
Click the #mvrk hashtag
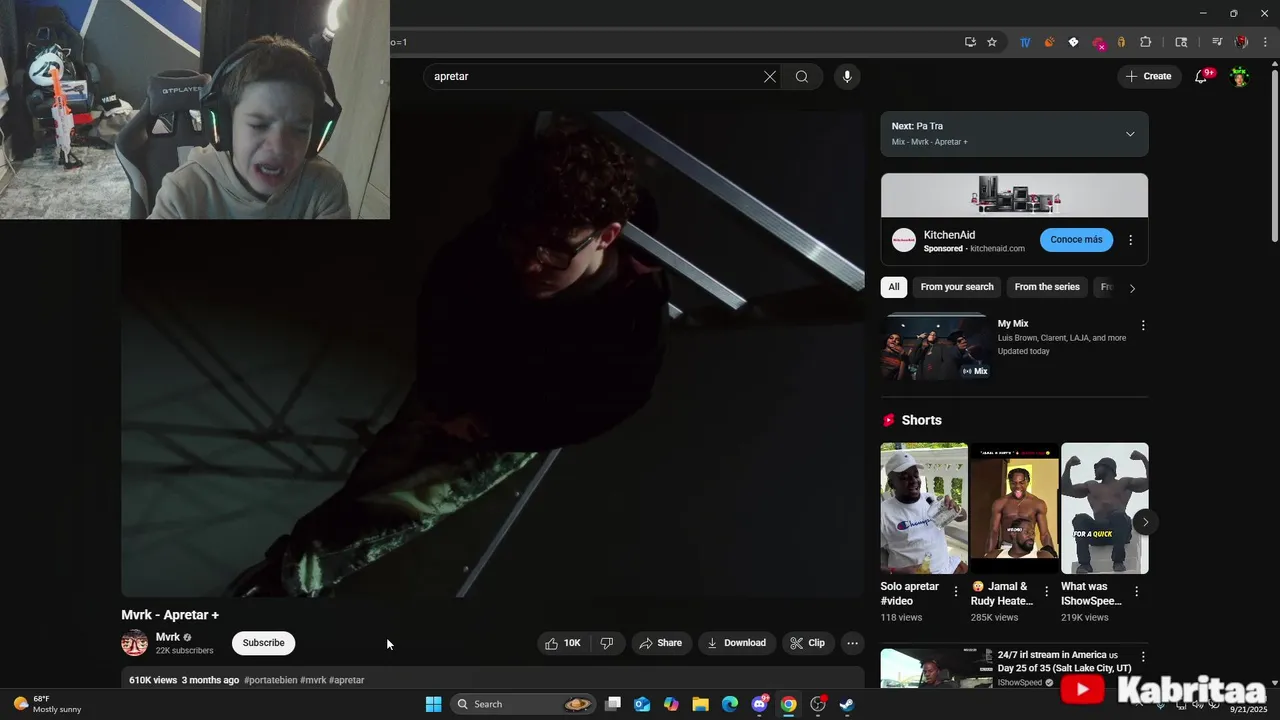[x=313, y=680]
